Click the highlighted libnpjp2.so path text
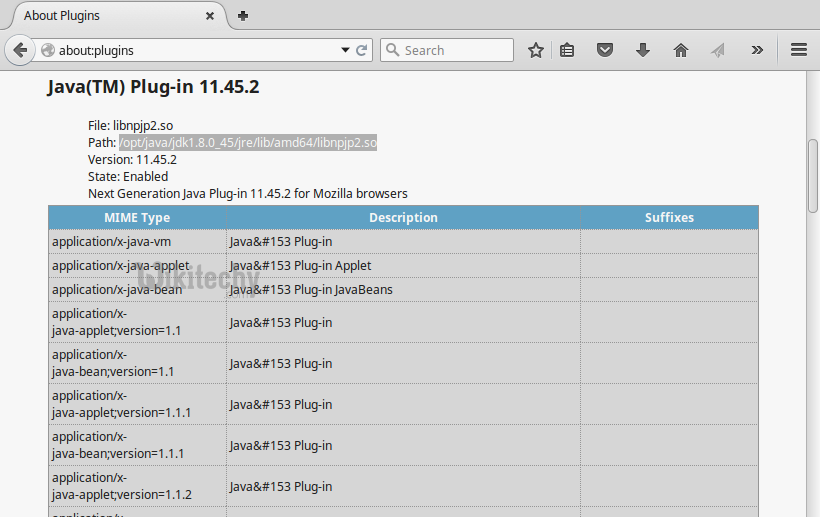The height and width of the screenshot is (517, 820). [x=248, y=143]
